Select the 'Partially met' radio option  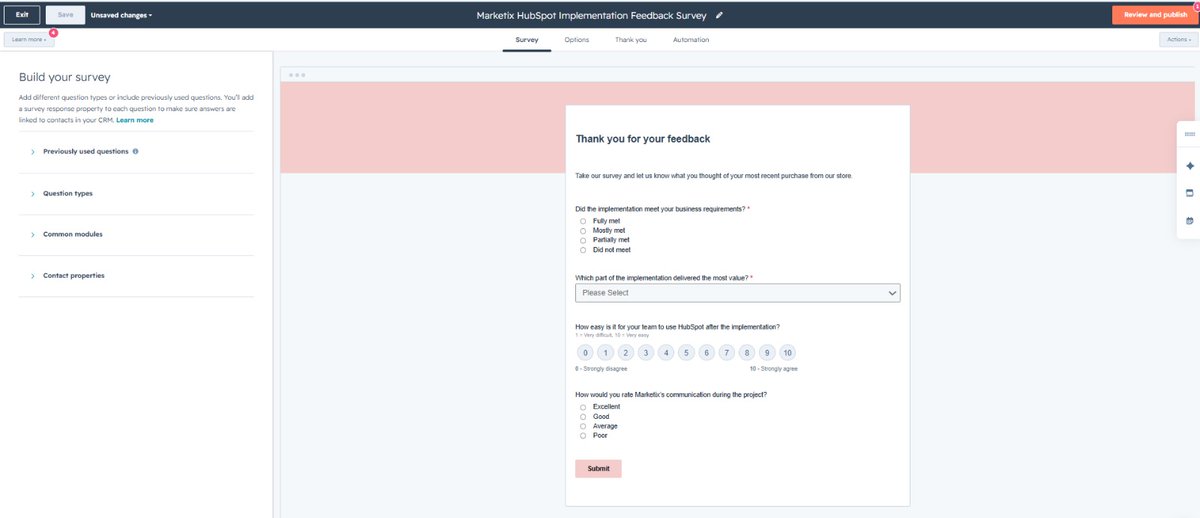coord(583,240)
